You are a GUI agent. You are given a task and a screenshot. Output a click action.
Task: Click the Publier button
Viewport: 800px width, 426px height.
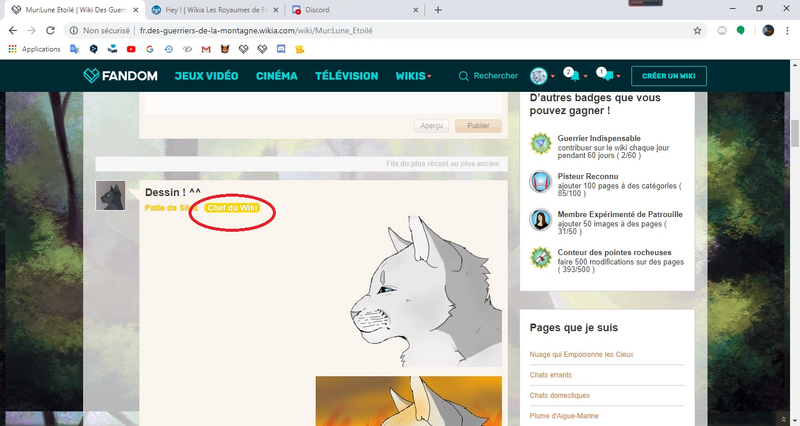(478, 126)
